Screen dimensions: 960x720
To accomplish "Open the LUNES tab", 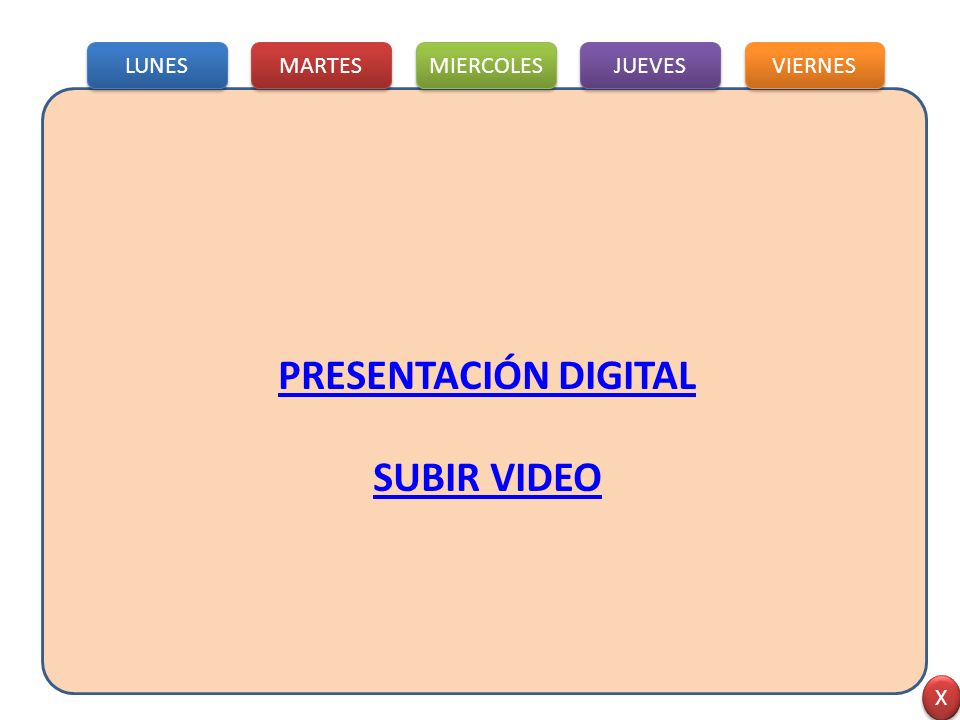I will click(157, 66).
